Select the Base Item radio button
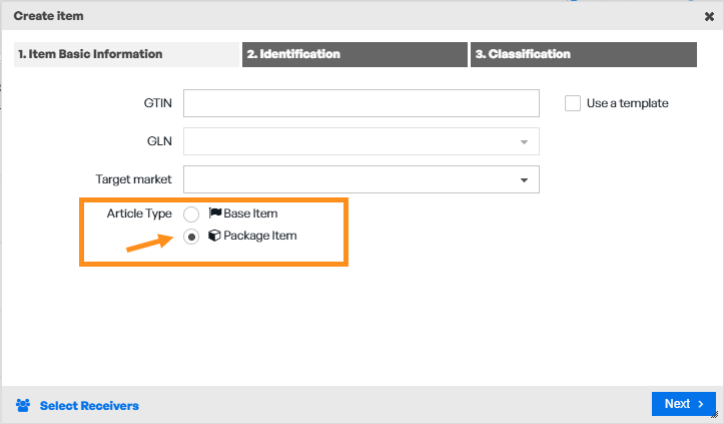Image resolution: width=724 pixels, height=424 pixels. (191, 214)
